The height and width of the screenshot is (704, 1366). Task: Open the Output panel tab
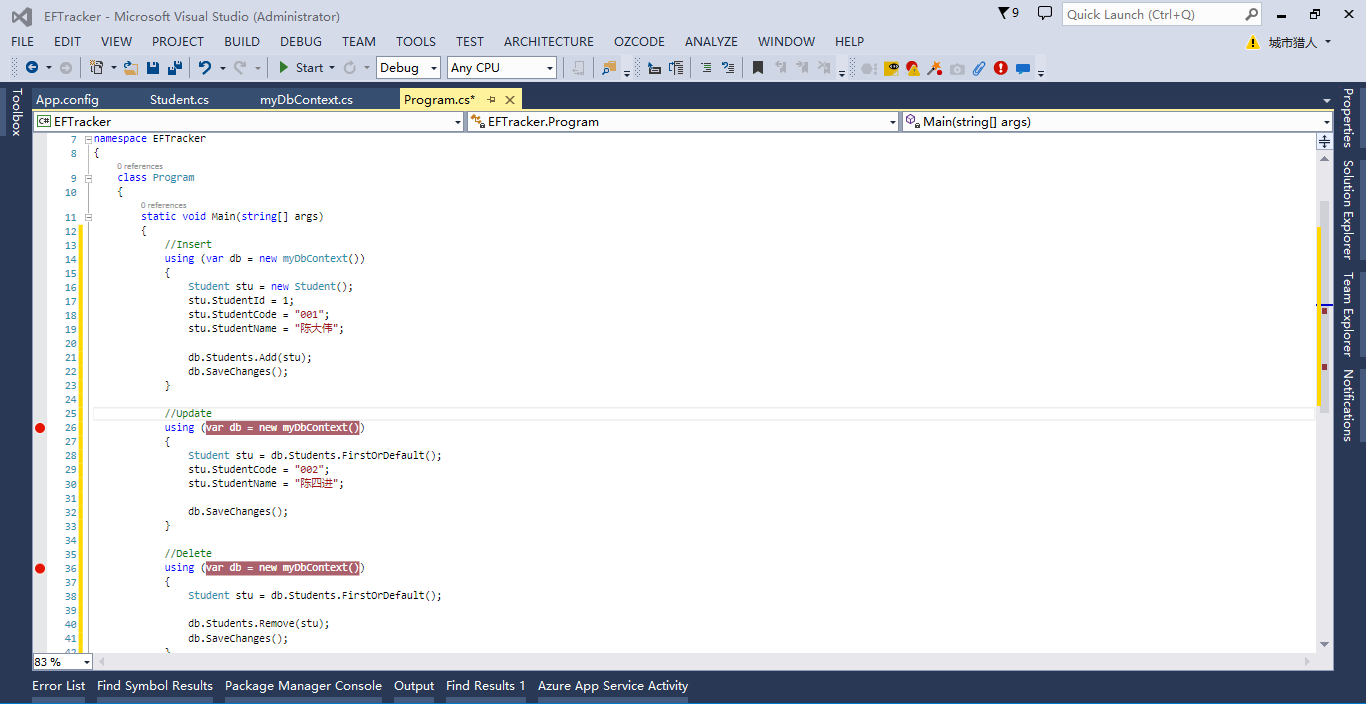click(x=414, y=686)
